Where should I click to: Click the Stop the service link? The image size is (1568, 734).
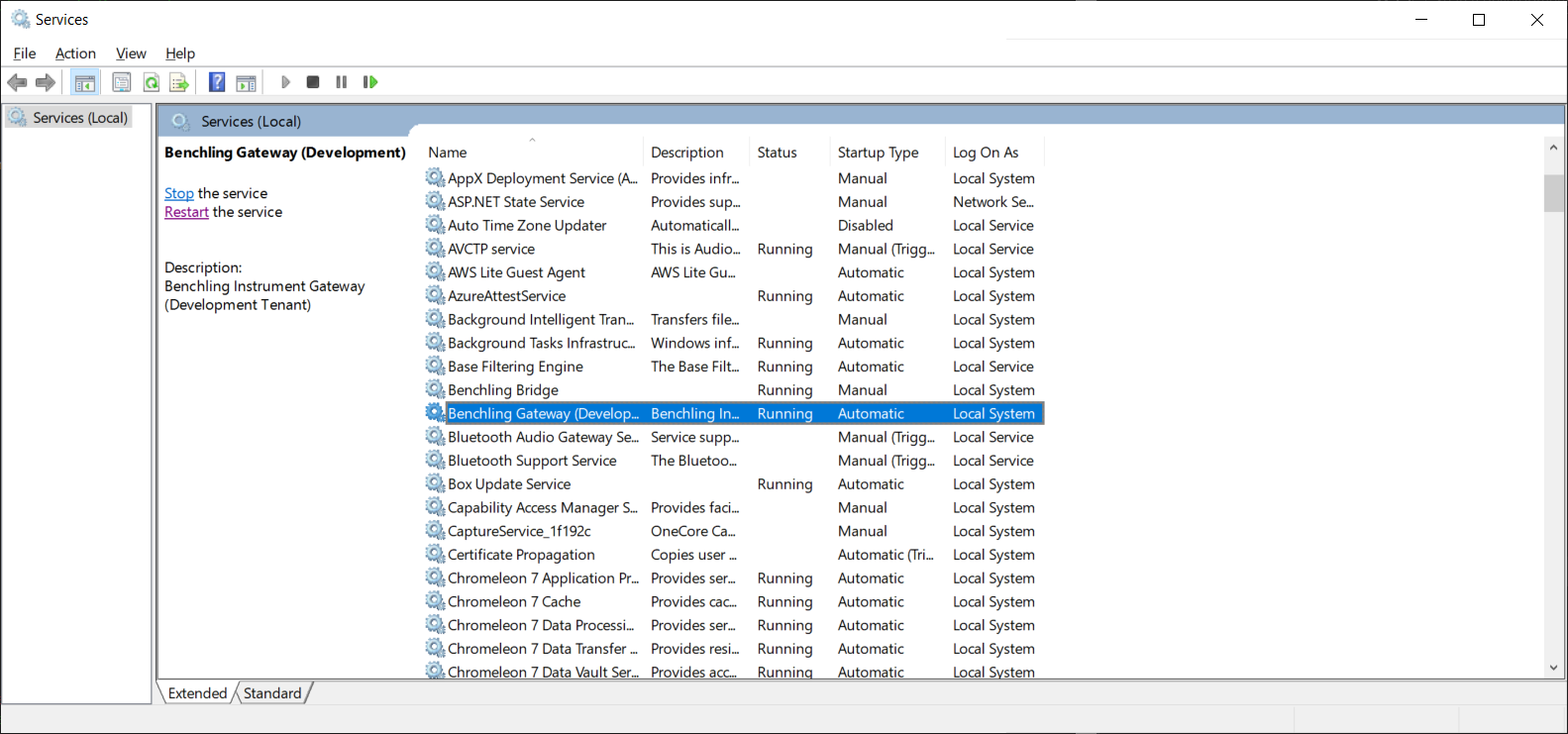[x=178, y=193]
